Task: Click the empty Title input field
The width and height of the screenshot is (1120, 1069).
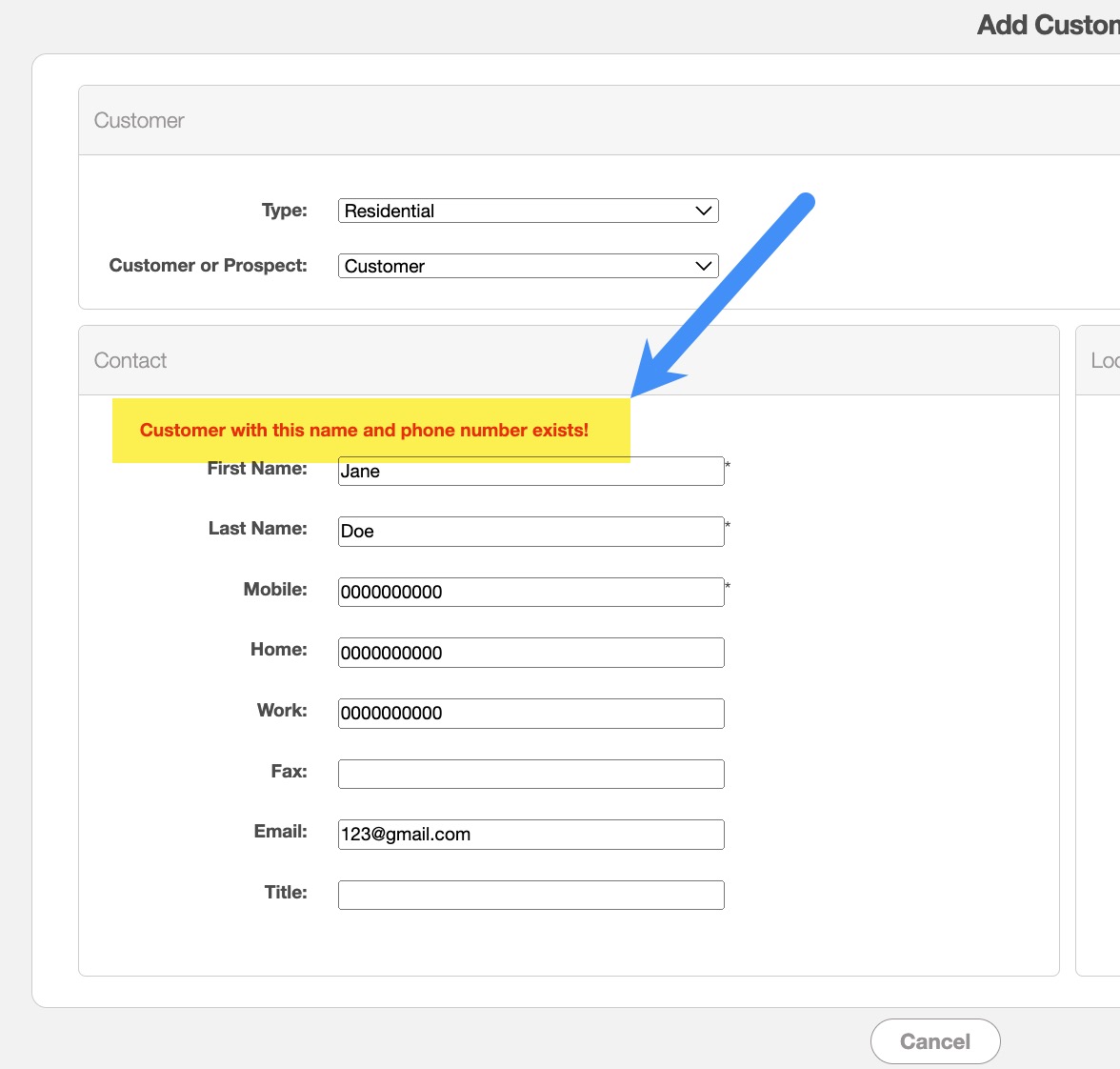Action: [x=530, y=895]
